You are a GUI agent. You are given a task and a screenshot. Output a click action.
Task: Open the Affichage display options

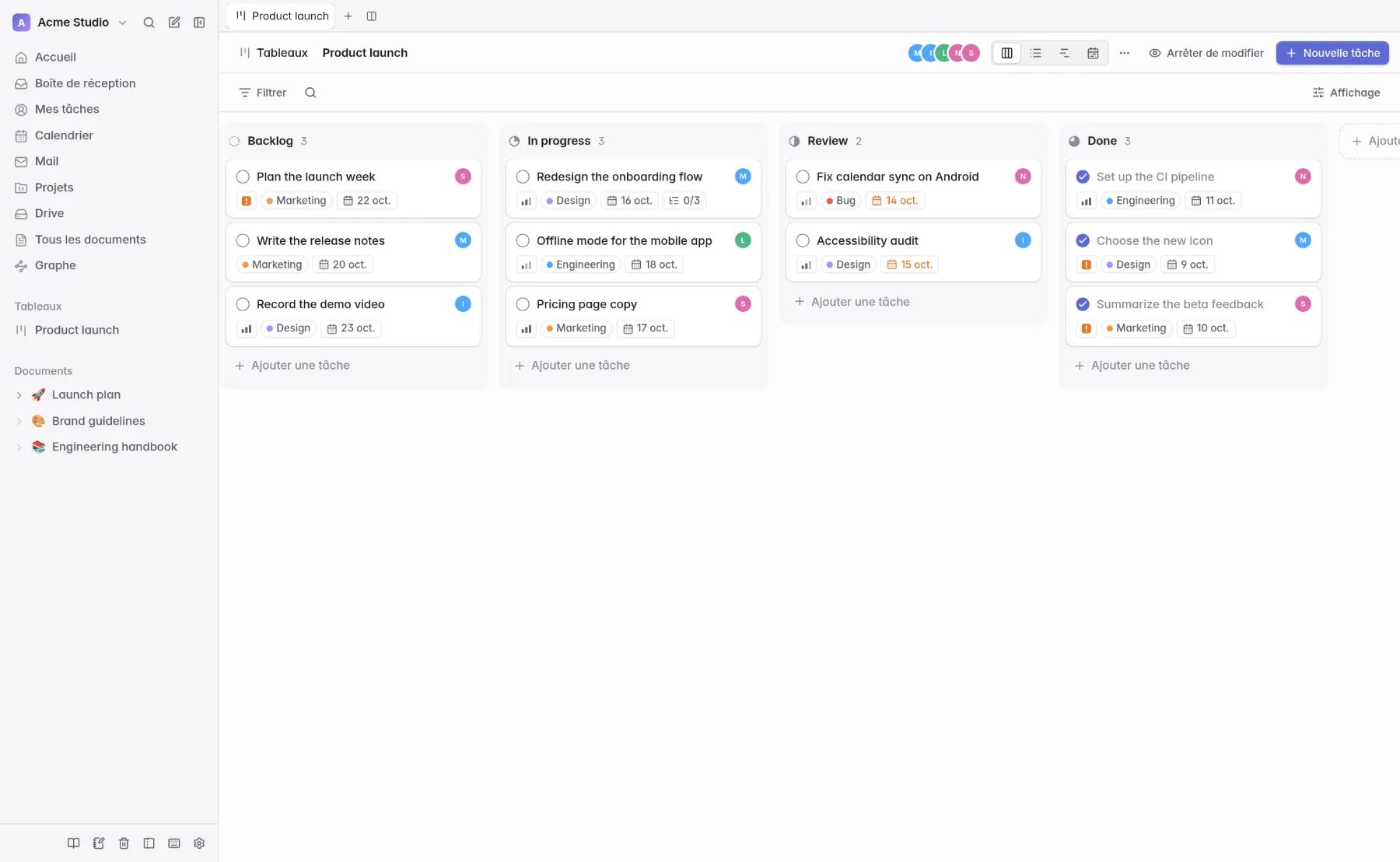1346,93
